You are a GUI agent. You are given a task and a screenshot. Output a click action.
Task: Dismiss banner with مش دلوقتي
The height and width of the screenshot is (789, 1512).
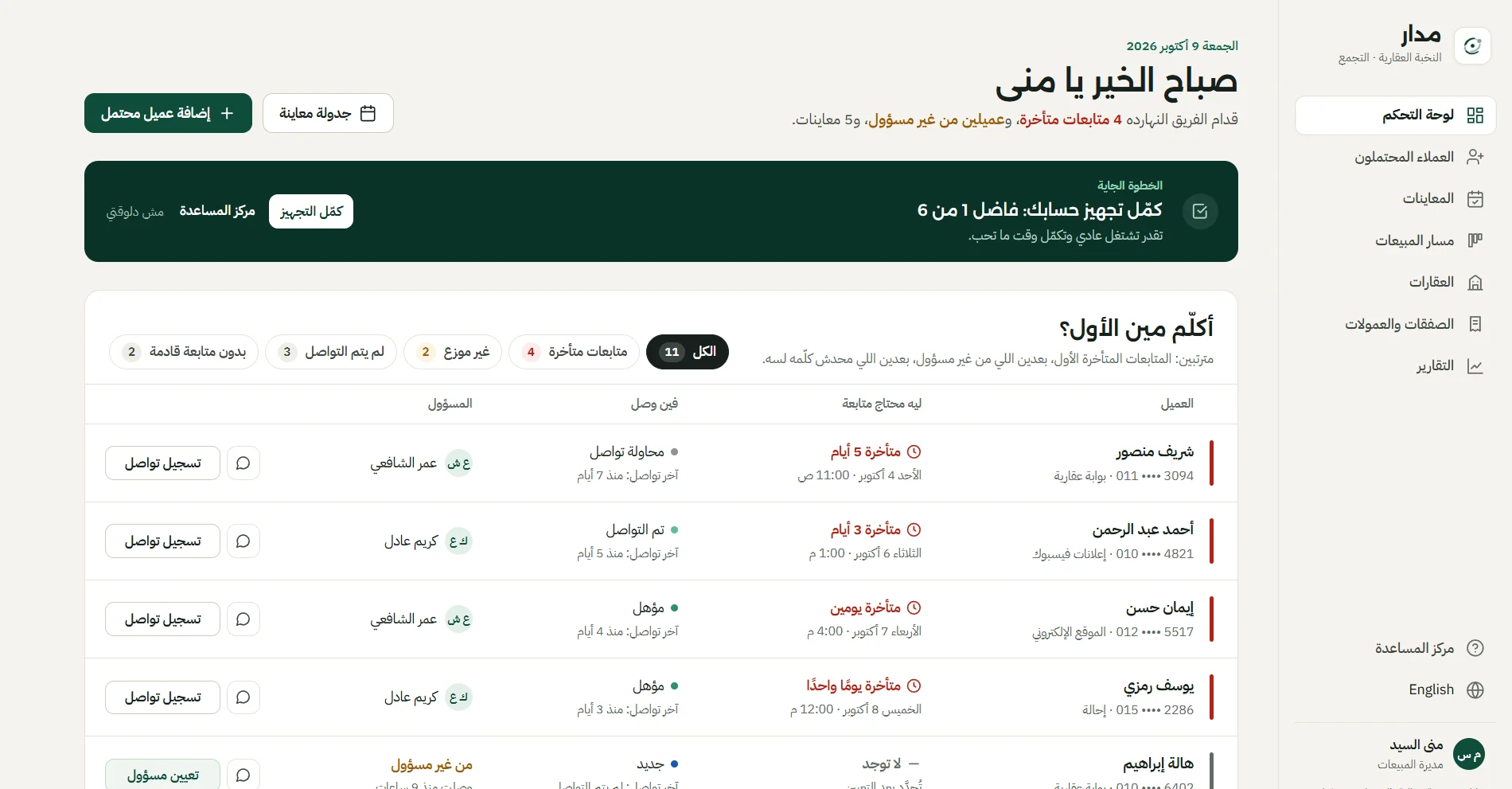[x=135, y=212]
